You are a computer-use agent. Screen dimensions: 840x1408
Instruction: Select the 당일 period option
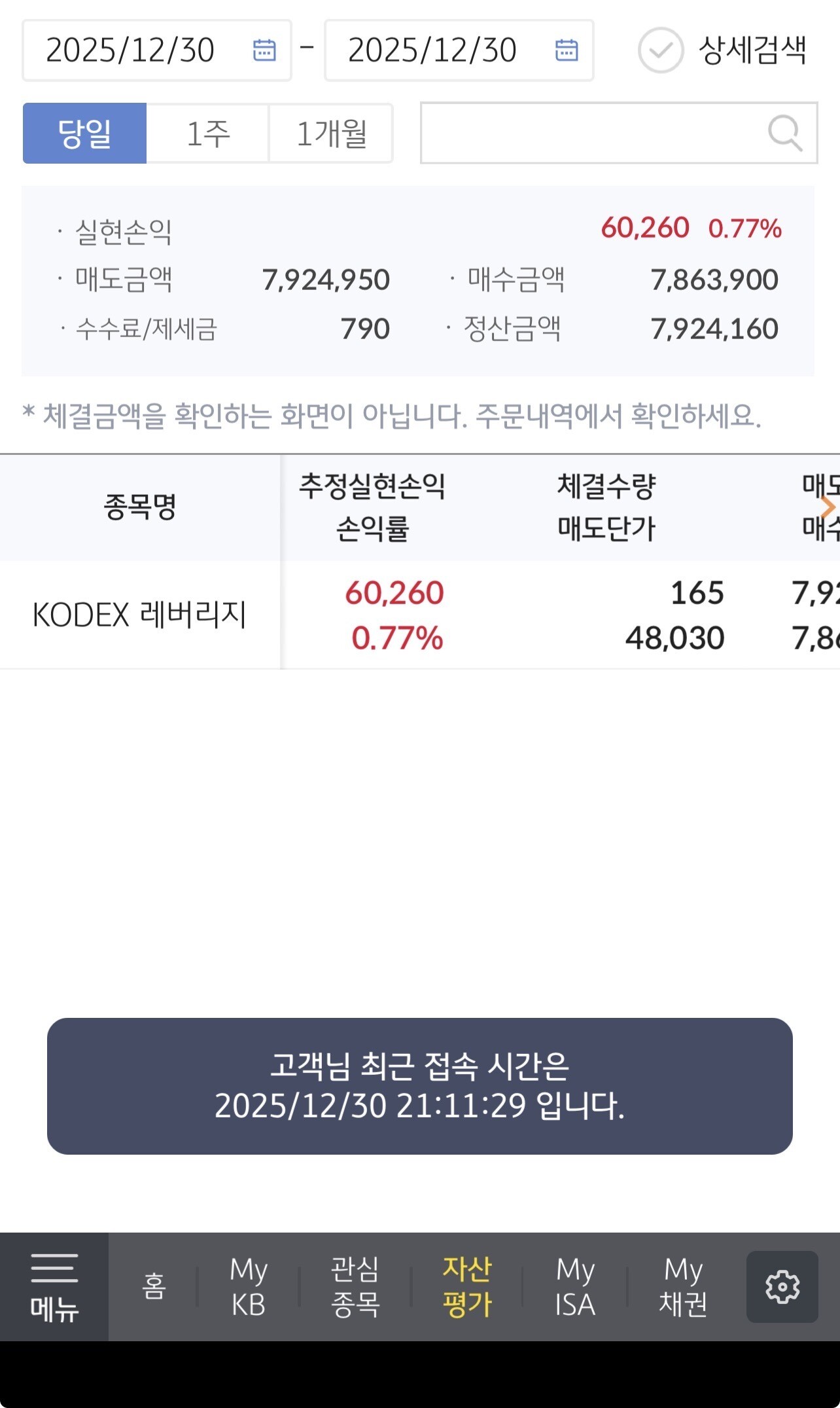coord(84,134)
